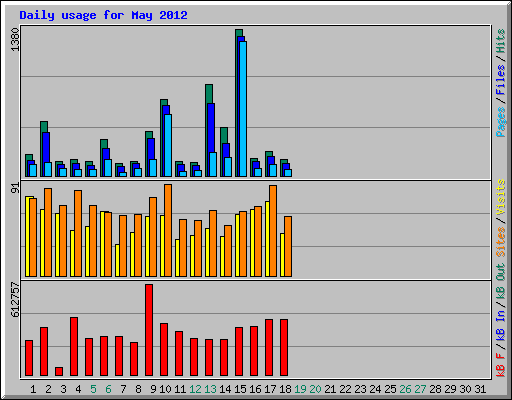Click day 15 on the x-axis
Screen dimensions: 512x400
(x=240, y=389)
